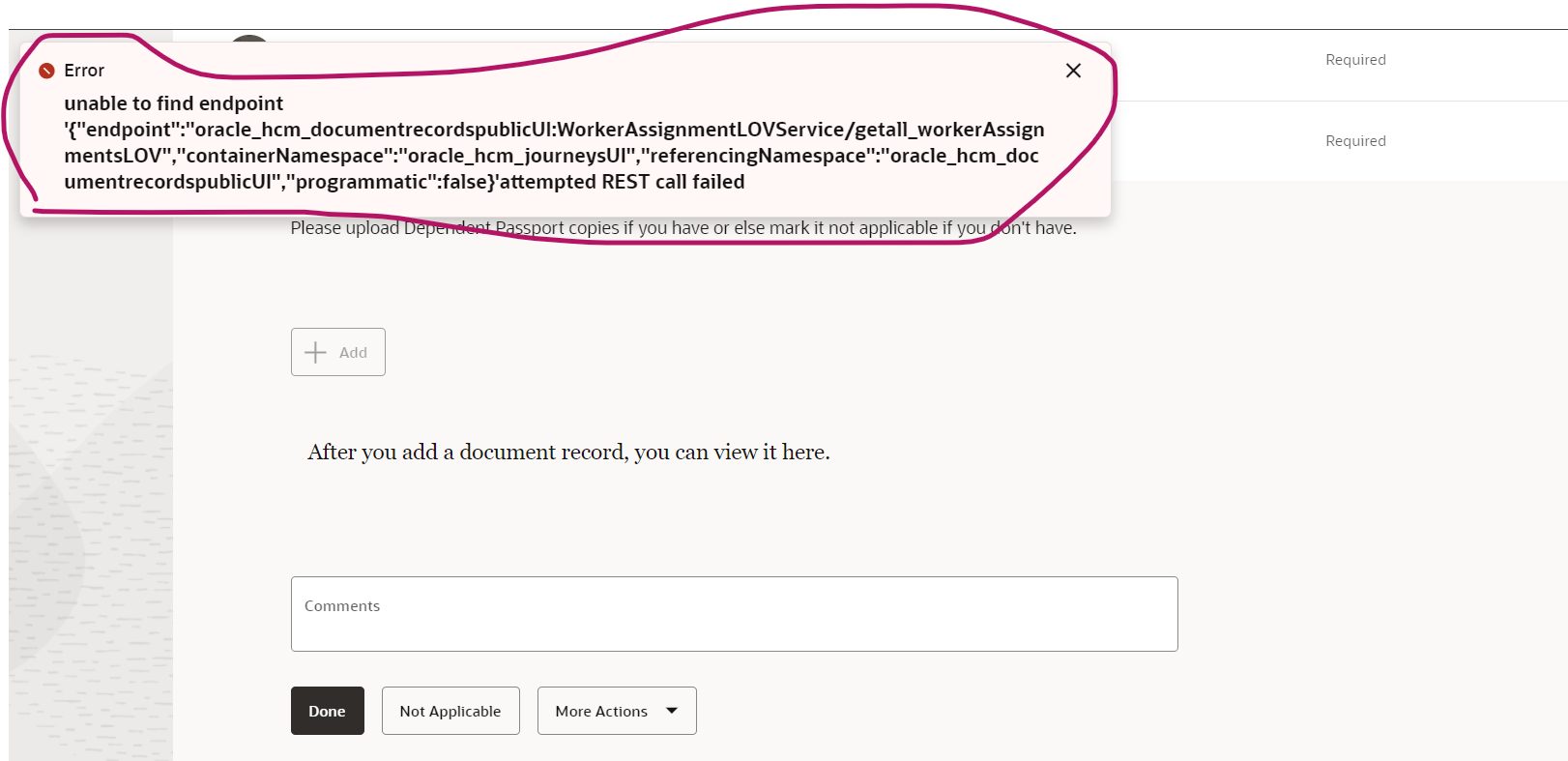Click 'After you add a document record' message
Image resolution: width=1568 pixels, height=761 pixels.
pyautogui.click(x=568, y=452)
